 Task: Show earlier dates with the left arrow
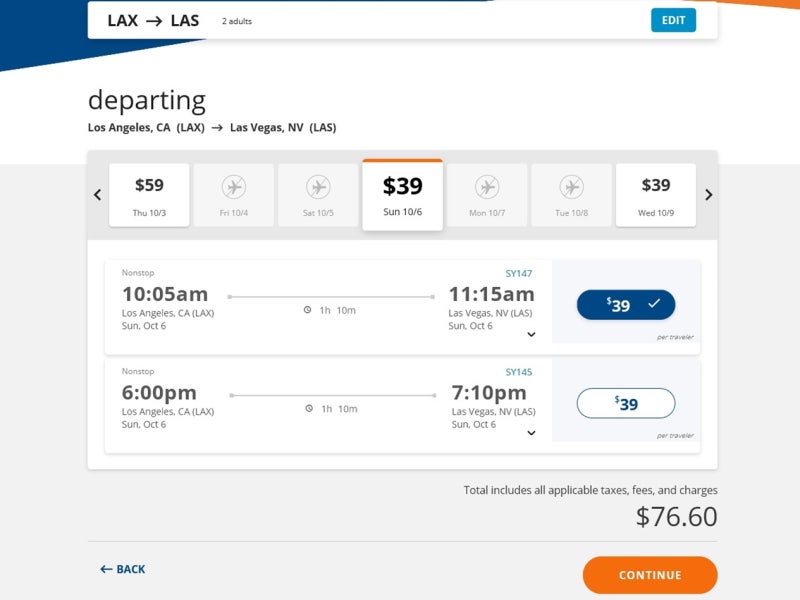click(x=97, y=194)
